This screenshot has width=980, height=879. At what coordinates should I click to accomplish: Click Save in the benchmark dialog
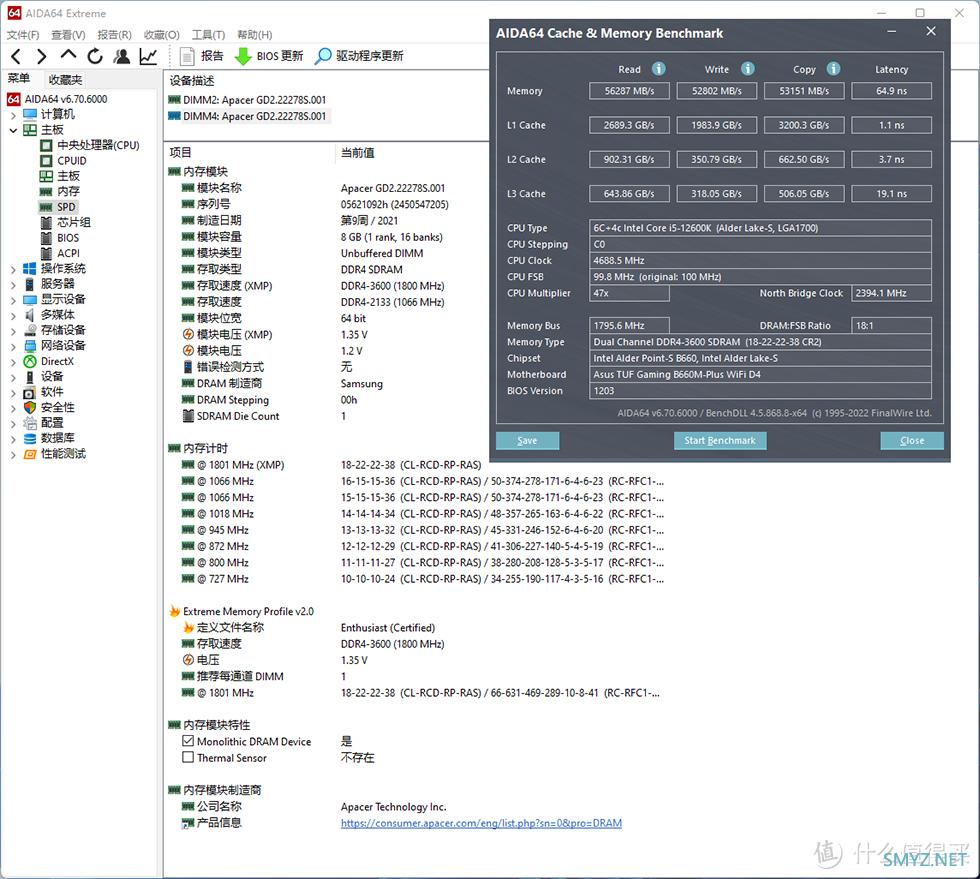coord(527,441)
